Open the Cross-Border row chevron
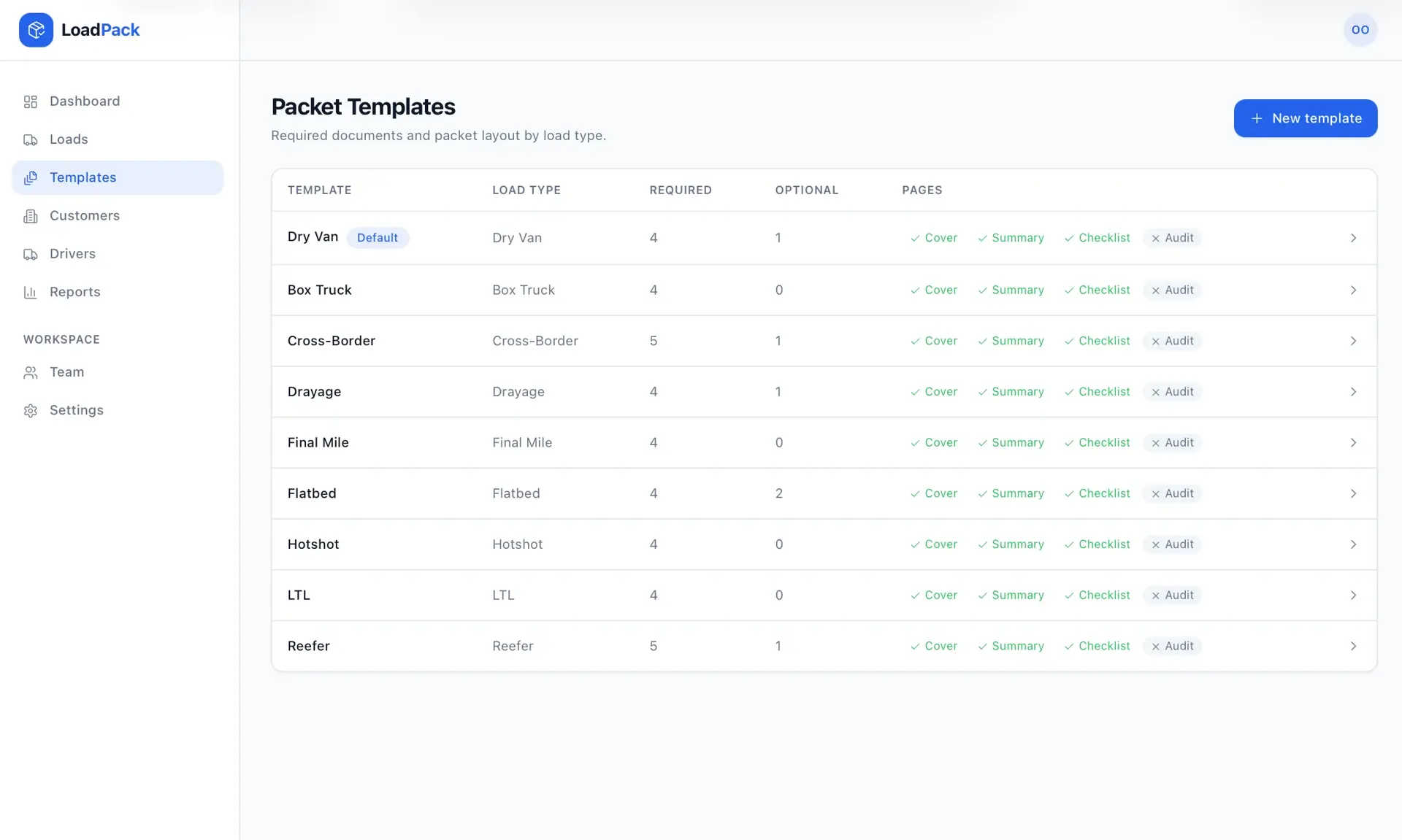The width and height of the screenshot is (1402, 840). [1353, 341]
